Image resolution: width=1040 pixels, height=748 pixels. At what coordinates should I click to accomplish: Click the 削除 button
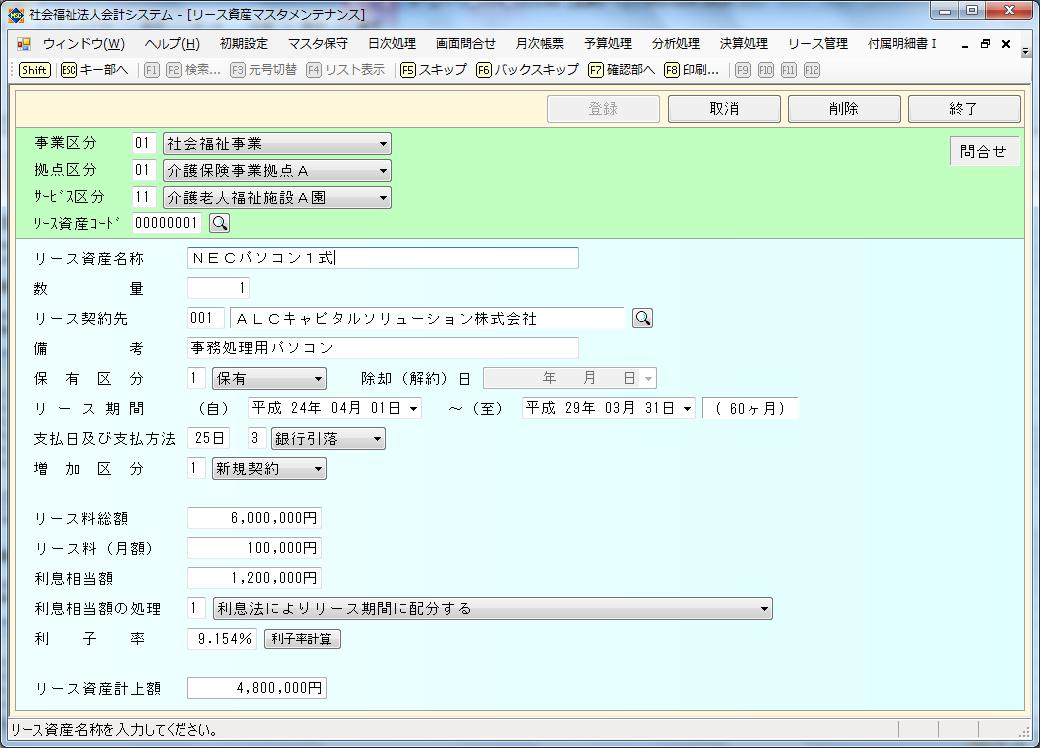pyautogui.click(x=843, y=109)
